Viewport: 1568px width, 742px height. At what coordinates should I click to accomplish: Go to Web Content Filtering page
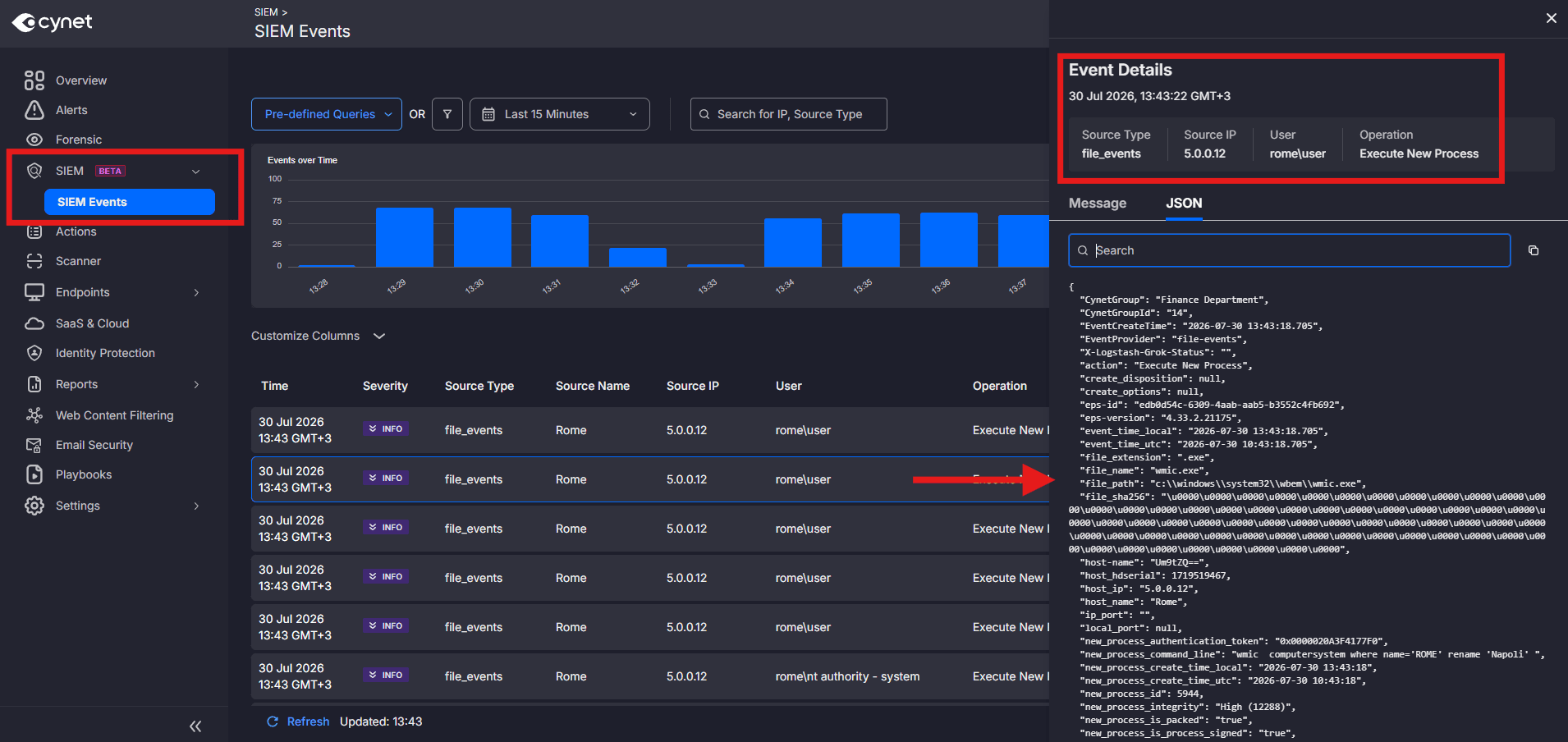[x=115, y=415]
